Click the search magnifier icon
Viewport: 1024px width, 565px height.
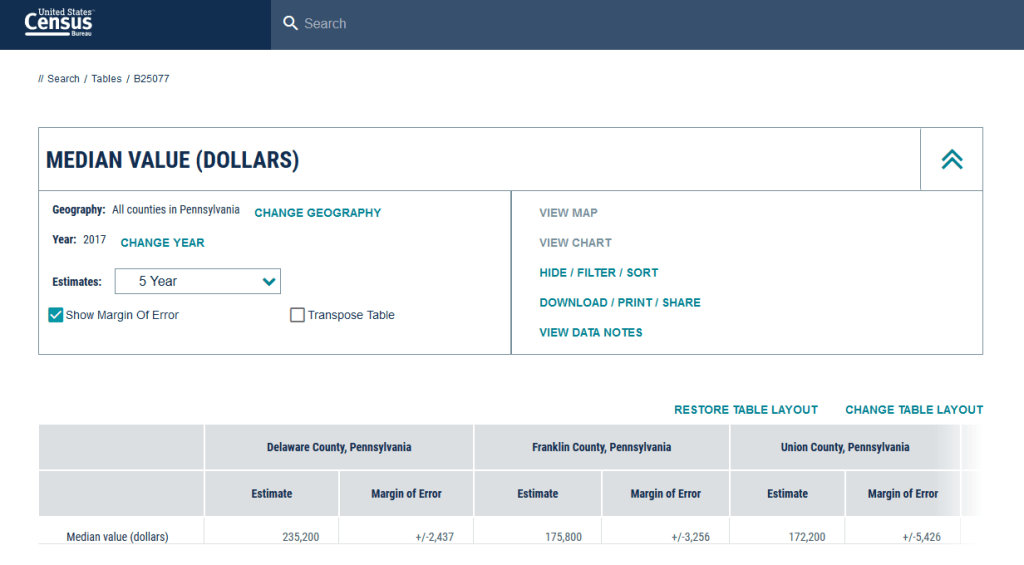tap(290, 23)
